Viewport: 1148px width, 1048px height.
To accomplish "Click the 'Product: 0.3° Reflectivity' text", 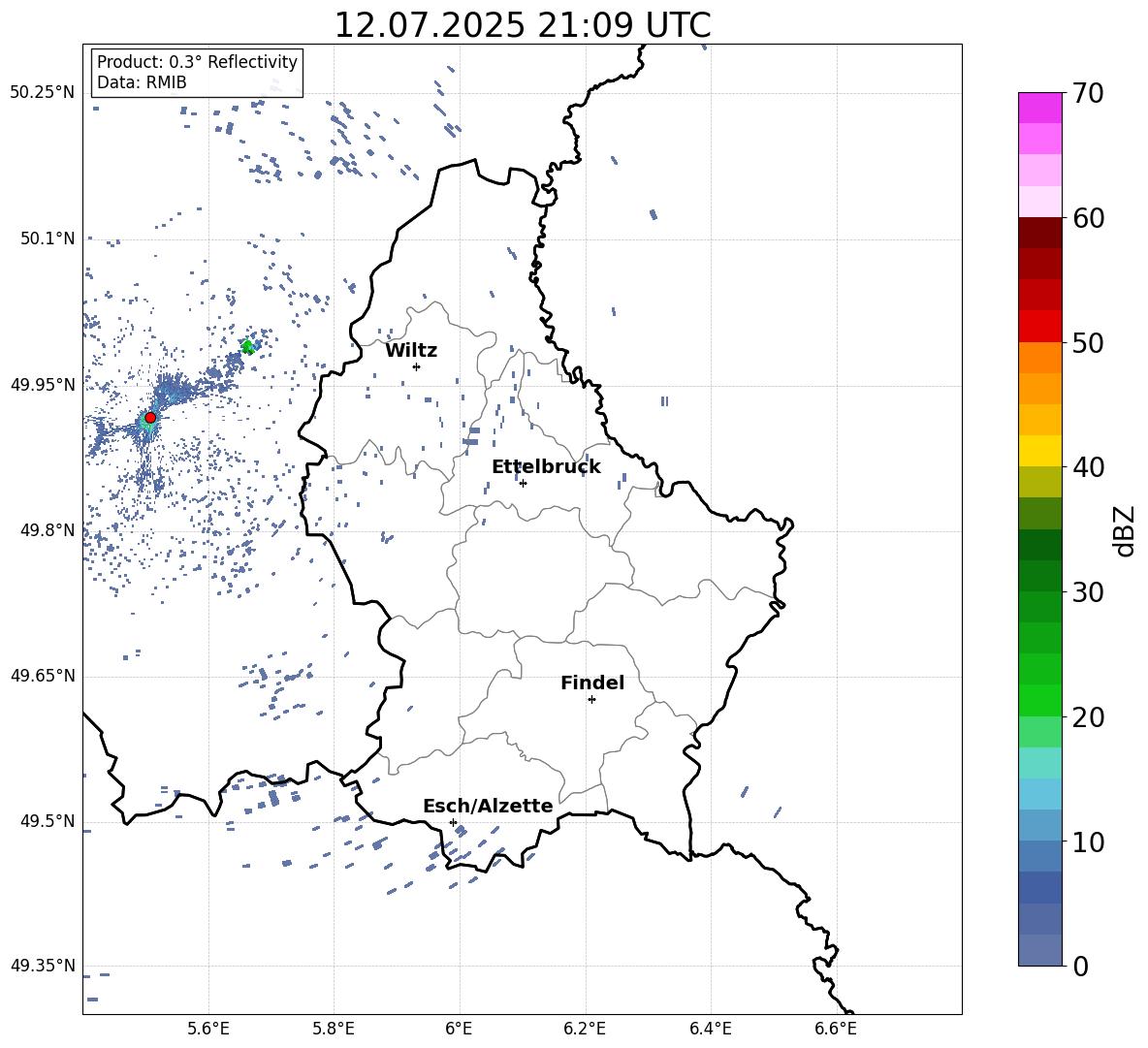I will [197, 61].
